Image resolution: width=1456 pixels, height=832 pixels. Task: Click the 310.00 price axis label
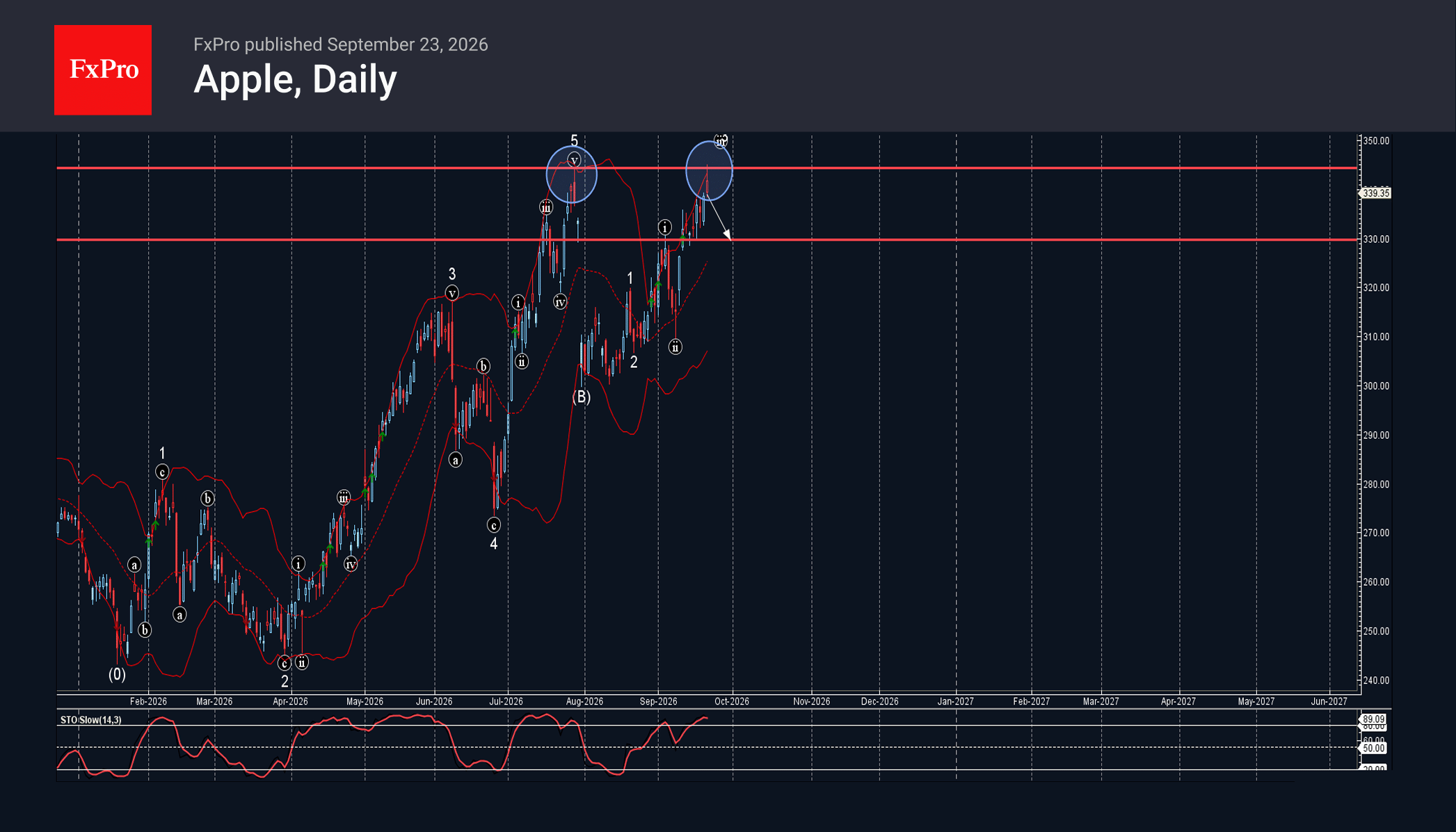[x=1376, y=337]
